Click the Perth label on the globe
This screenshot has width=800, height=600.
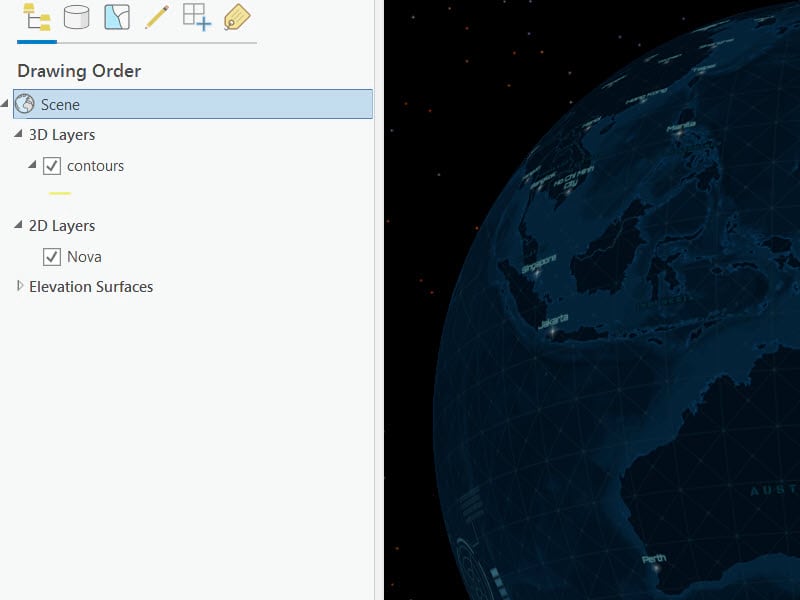click(654, 559)
